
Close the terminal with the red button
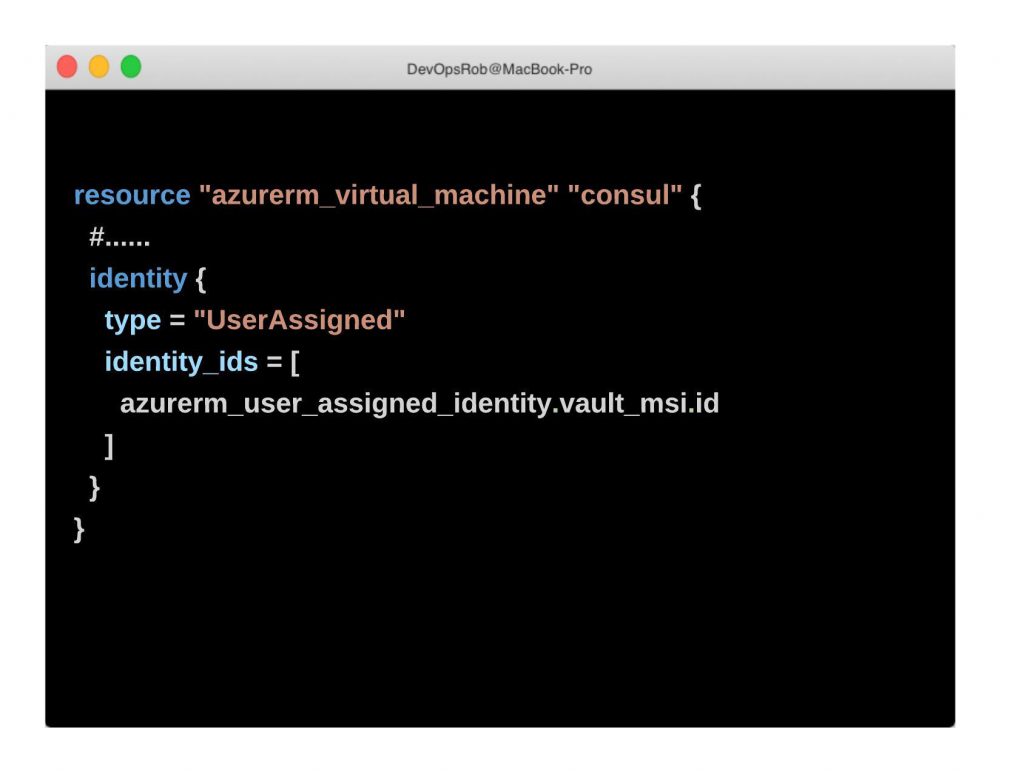(67, 67)
